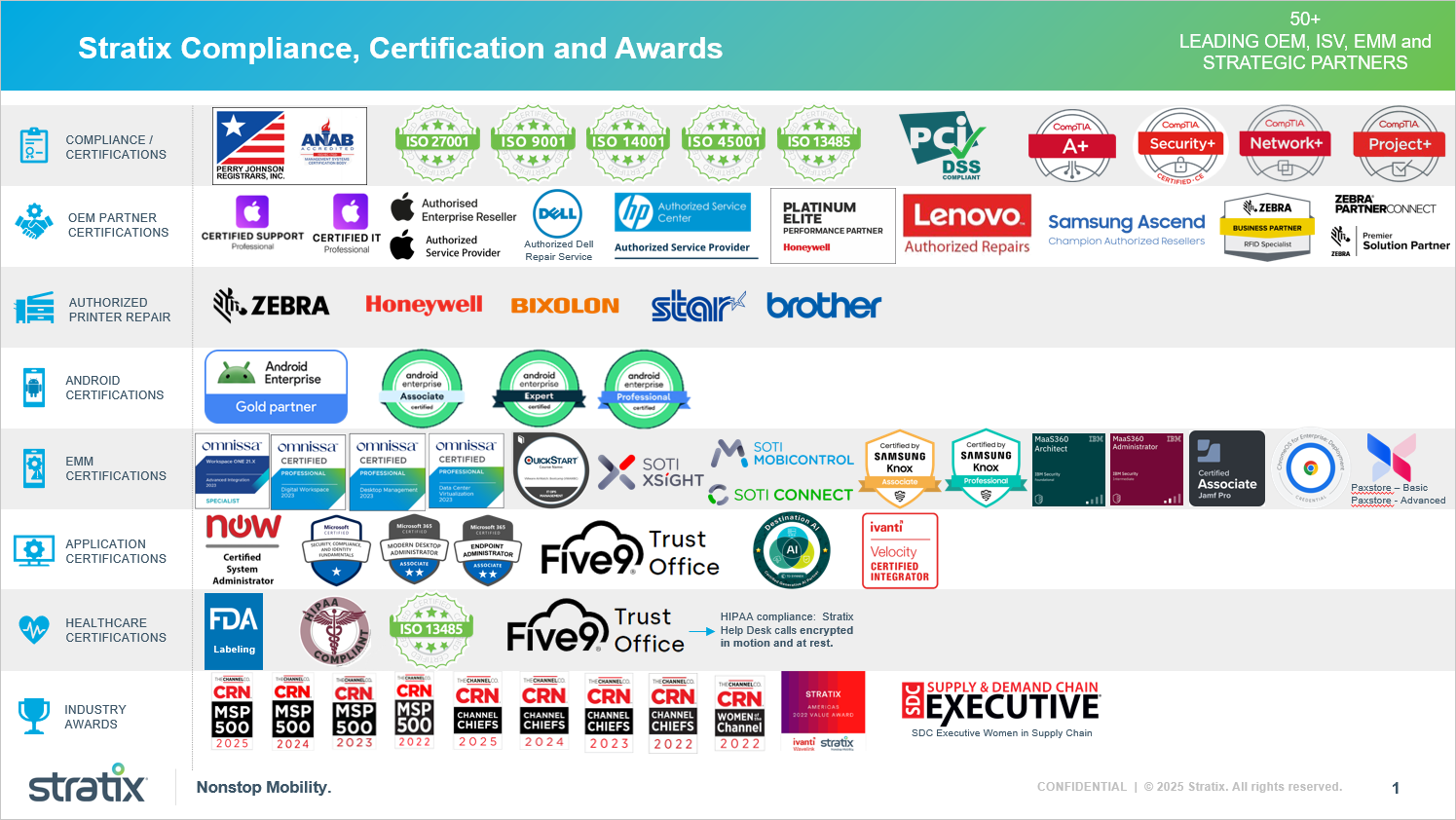Click the Zebra logo in printer repair row

271,305
